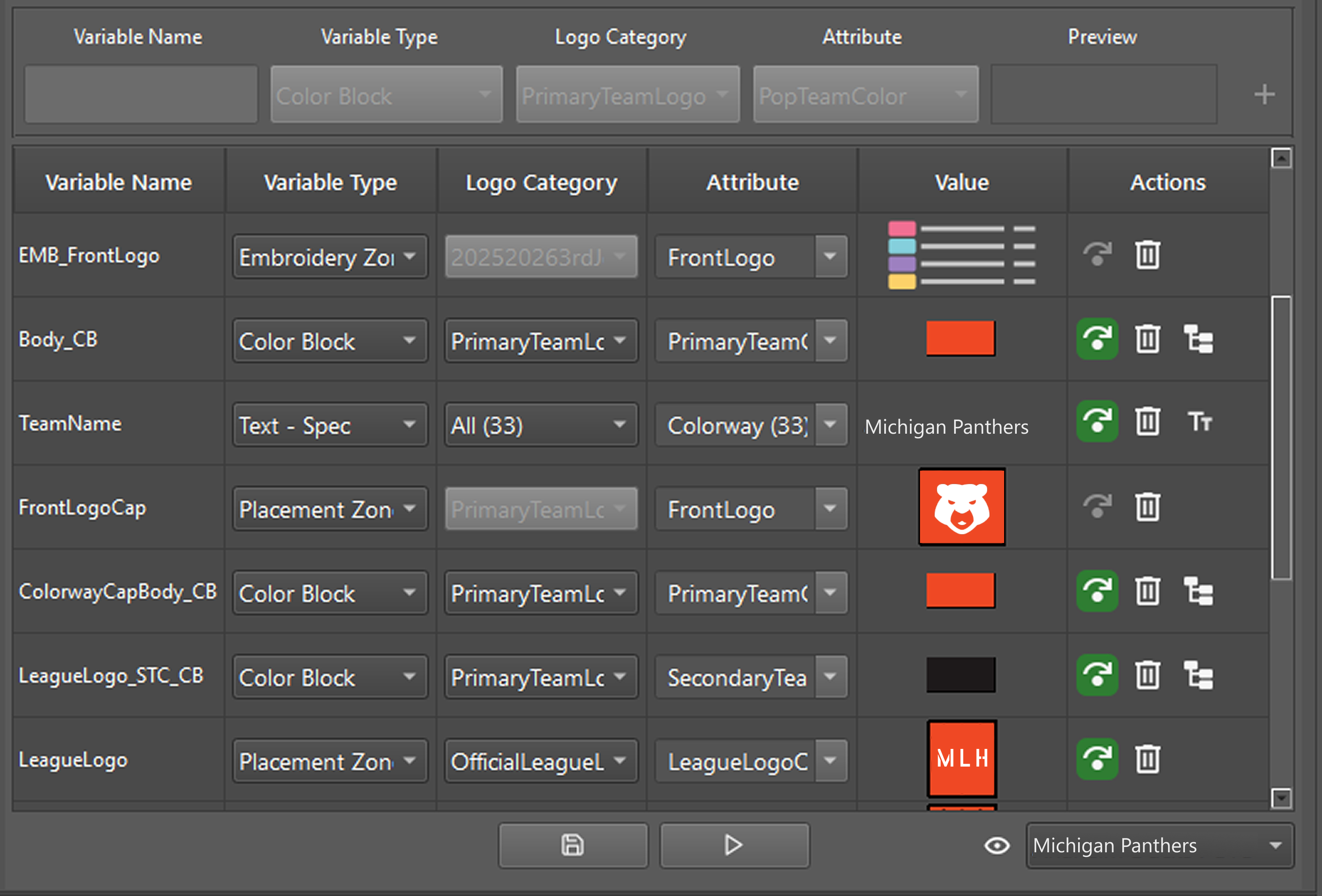Click the orange color swatch for Body_CB
Image resolution: width=1322 pixels, height=896 pixels.
960,338
